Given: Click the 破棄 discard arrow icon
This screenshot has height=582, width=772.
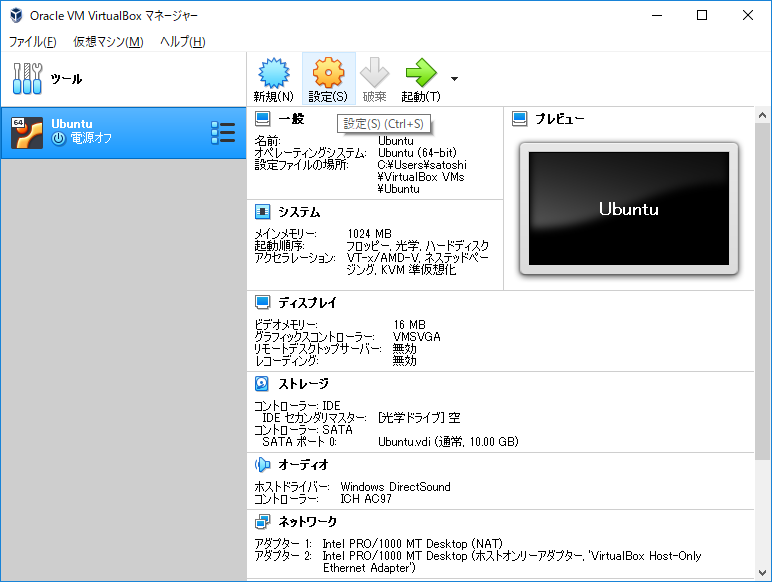Looking at the screenshot, I should (x=374, y=73).
